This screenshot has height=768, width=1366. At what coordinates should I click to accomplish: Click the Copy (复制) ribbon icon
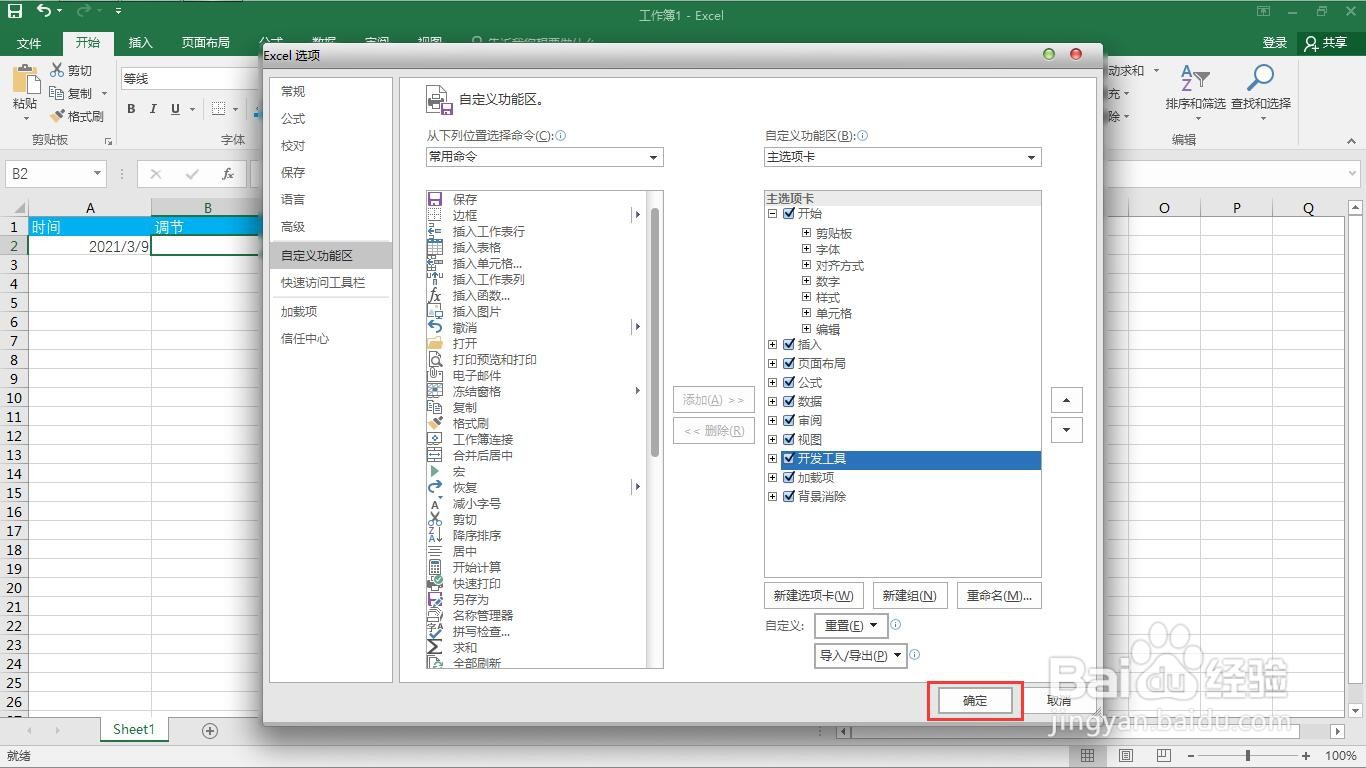58,93
